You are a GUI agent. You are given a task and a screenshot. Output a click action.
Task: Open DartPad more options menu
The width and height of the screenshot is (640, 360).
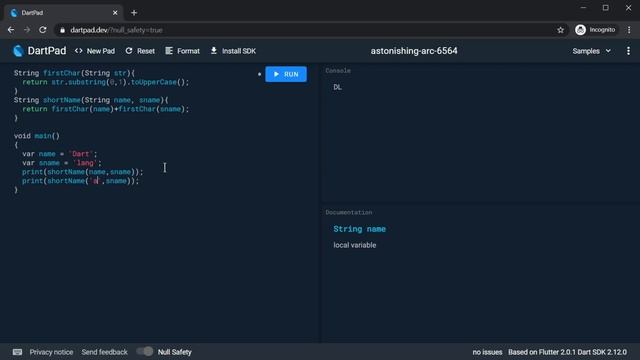click(628, 51)
